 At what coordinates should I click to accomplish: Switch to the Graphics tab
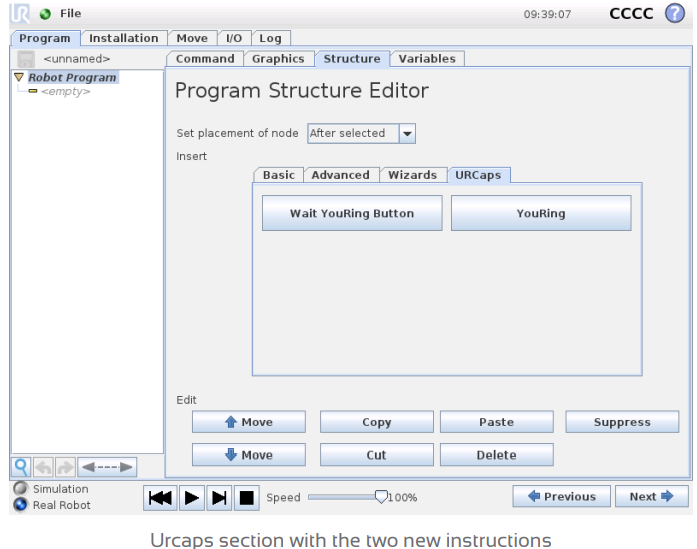pos(278,59)
